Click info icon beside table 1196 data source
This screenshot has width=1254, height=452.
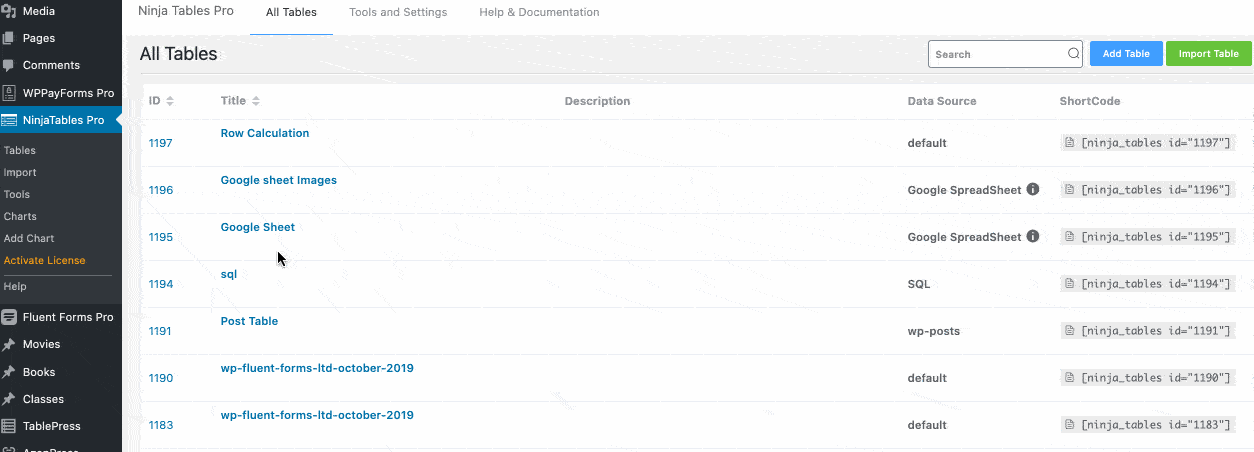tap(1033, 189)
